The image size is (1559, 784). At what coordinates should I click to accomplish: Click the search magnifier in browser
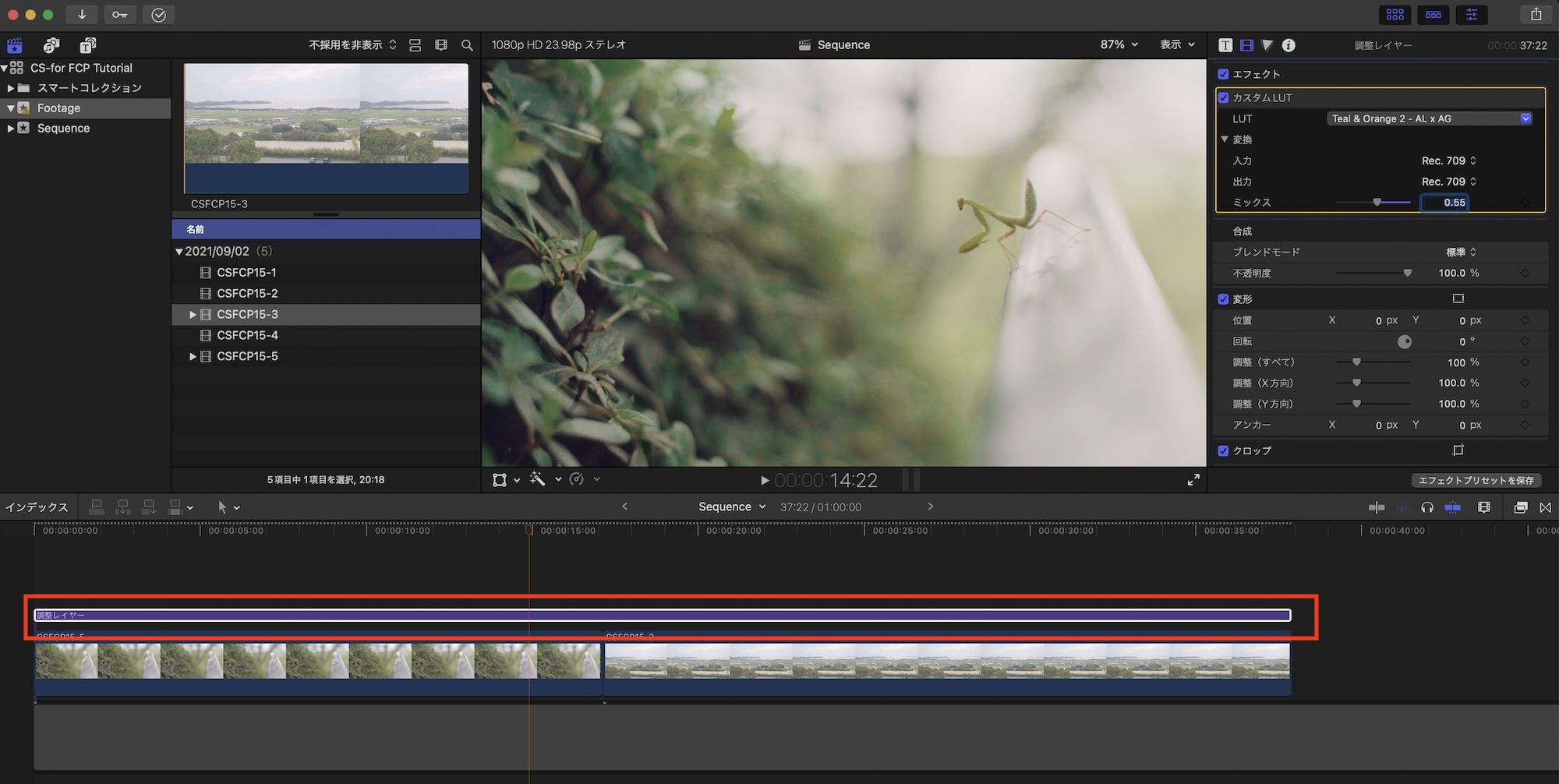tap(467, 45)
